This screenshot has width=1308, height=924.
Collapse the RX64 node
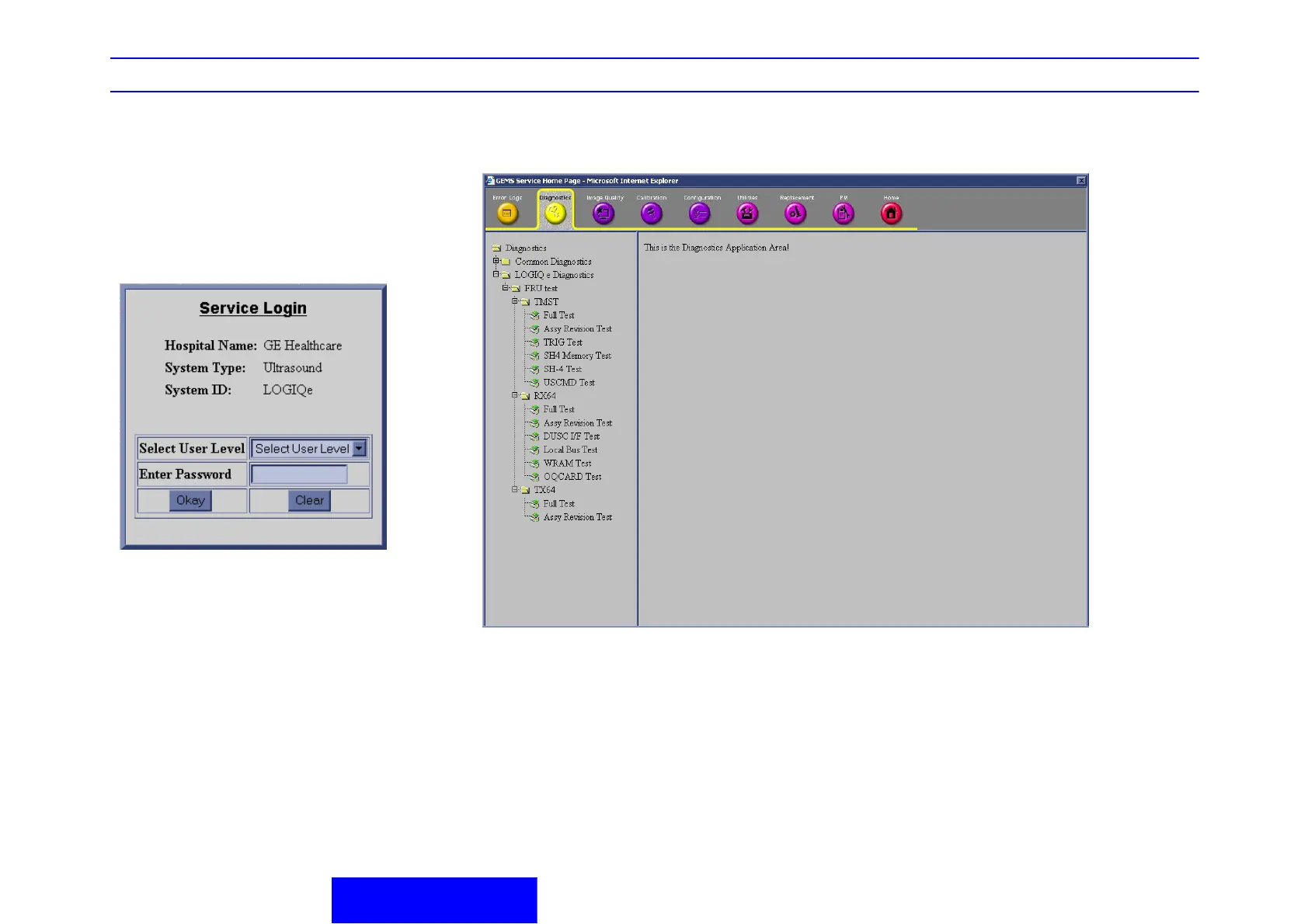pyautogui.click(x=514, y=395)
